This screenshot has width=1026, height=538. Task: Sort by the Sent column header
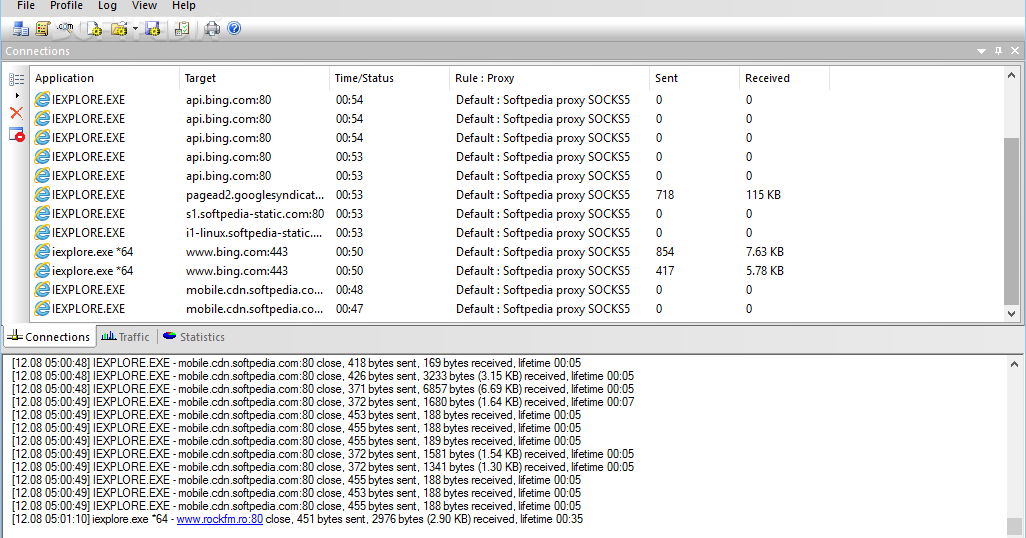click(x=694, y=78)
